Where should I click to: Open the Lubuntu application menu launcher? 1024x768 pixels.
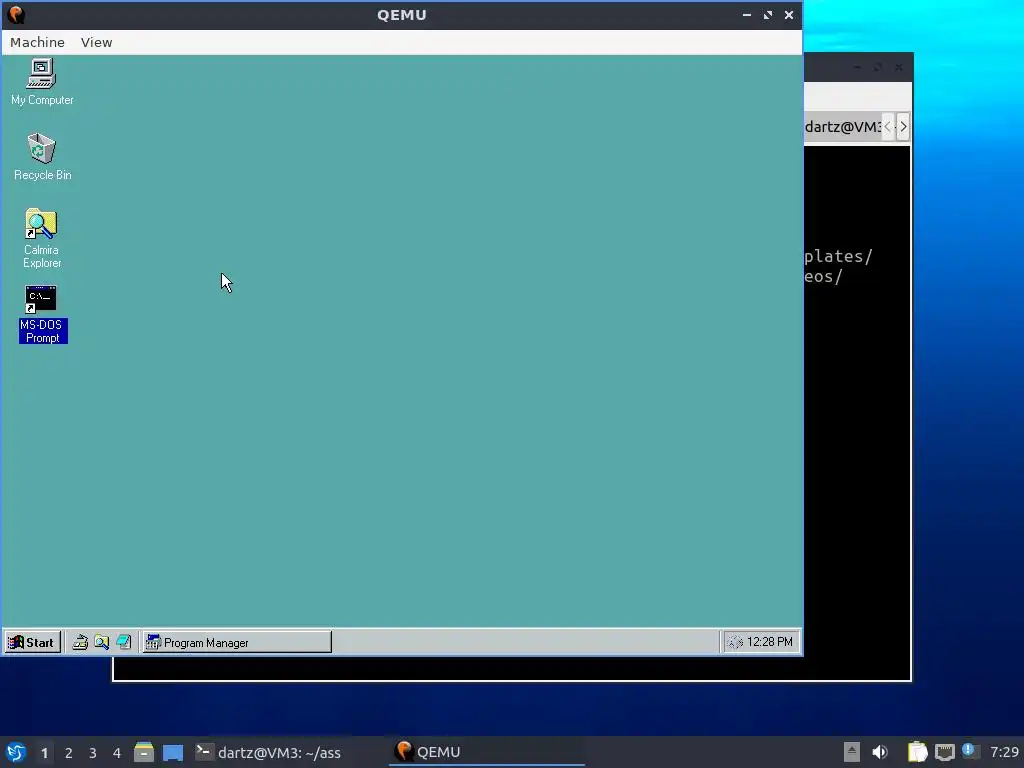[16, 752]
